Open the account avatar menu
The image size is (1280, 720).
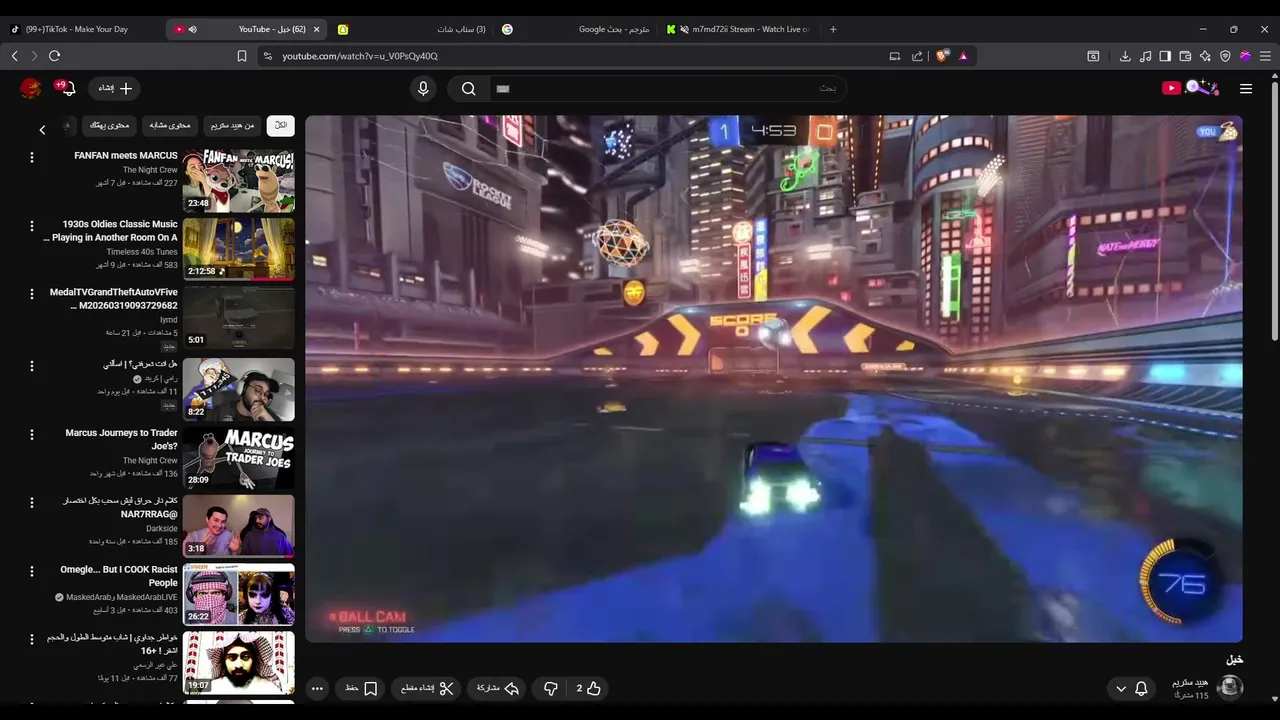(x=31, y=88)
